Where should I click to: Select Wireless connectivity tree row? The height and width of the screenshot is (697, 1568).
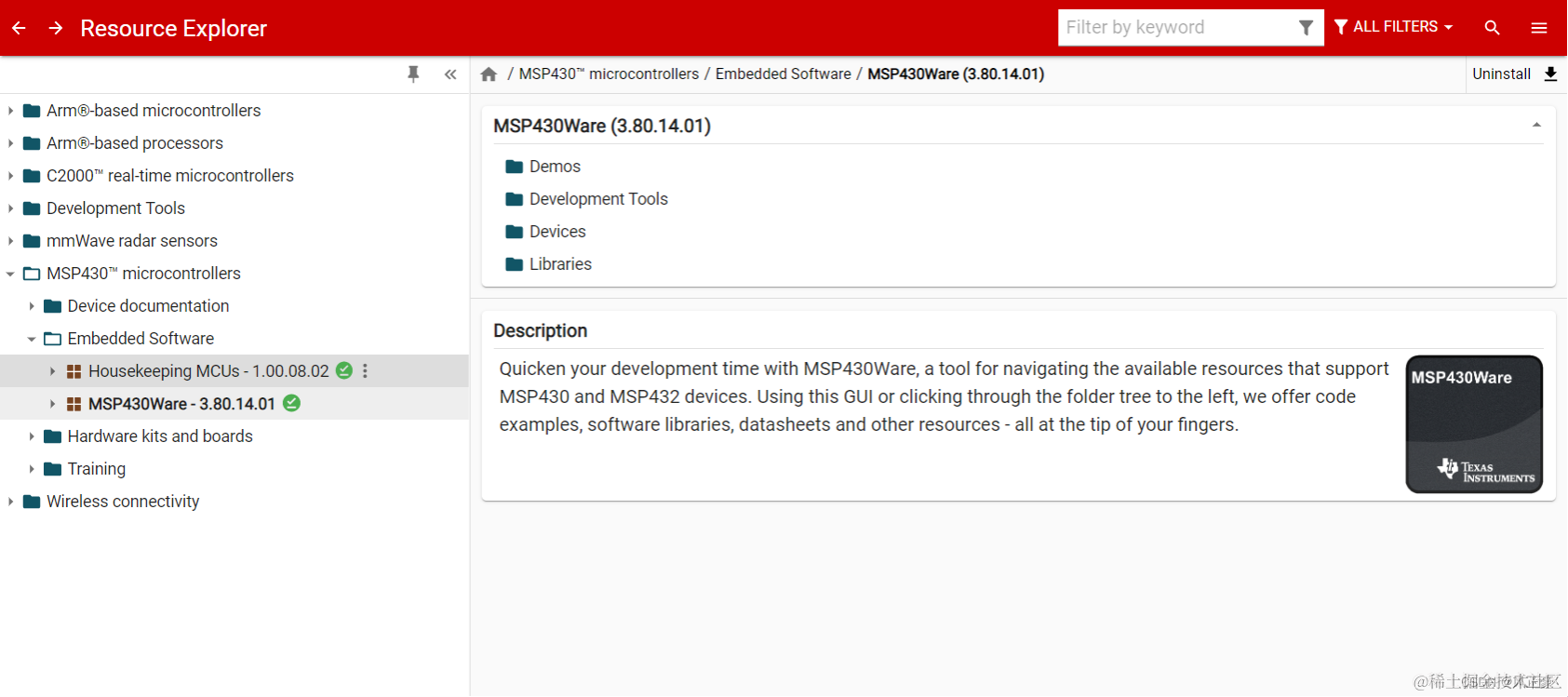tap(235, 502)
